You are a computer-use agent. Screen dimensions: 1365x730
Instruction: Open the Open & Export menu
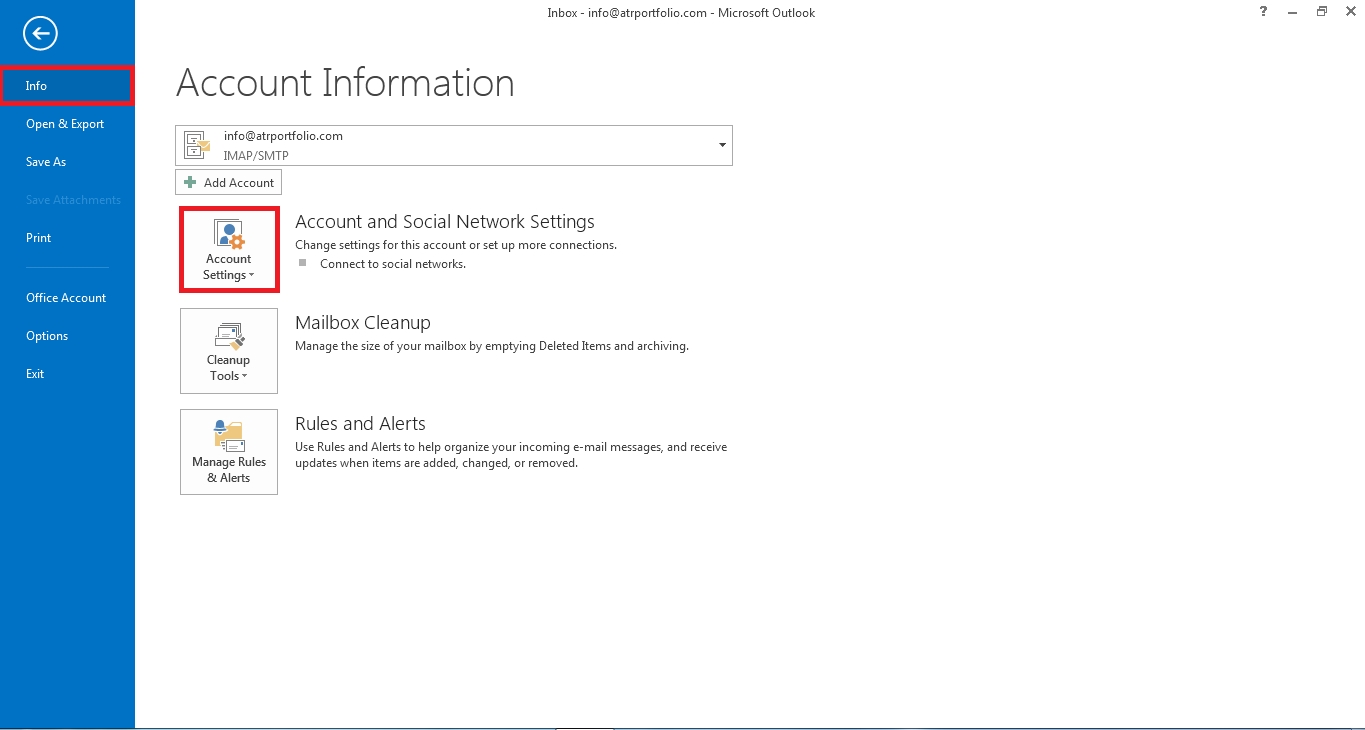65,124
